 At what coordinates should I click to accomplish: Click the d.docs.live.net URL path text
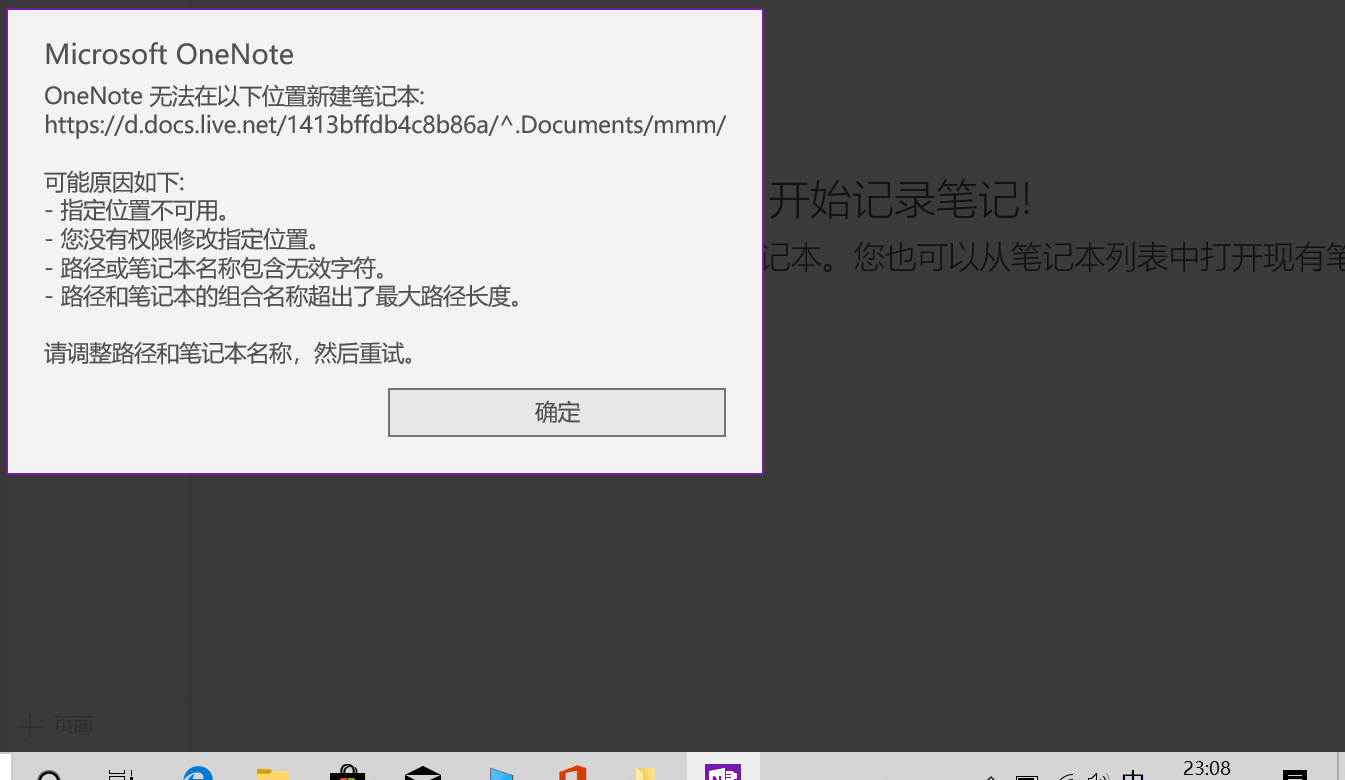click(x=385, y=125)
